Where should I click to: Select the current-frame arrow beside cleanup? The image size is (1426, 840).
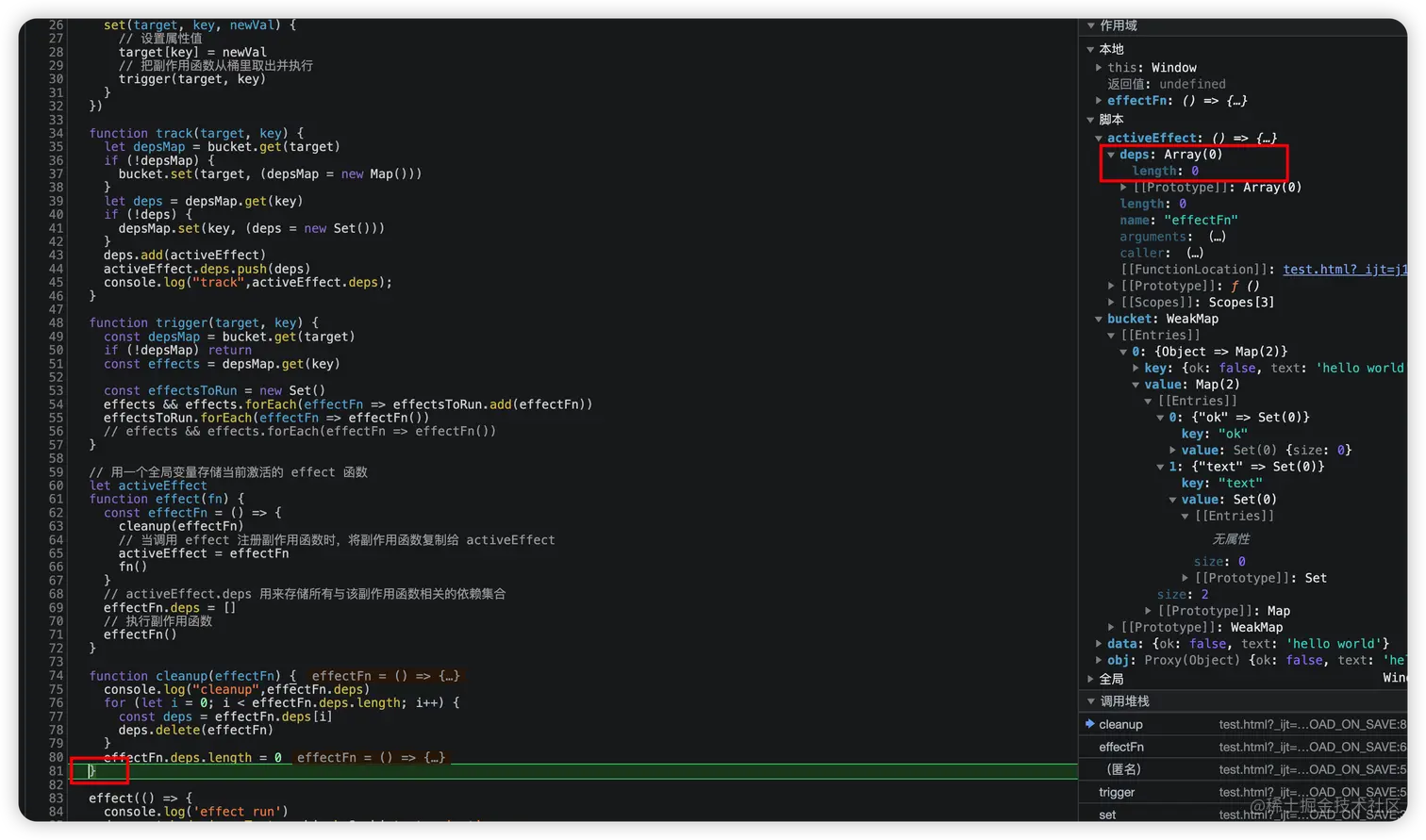pos(1090,724)
